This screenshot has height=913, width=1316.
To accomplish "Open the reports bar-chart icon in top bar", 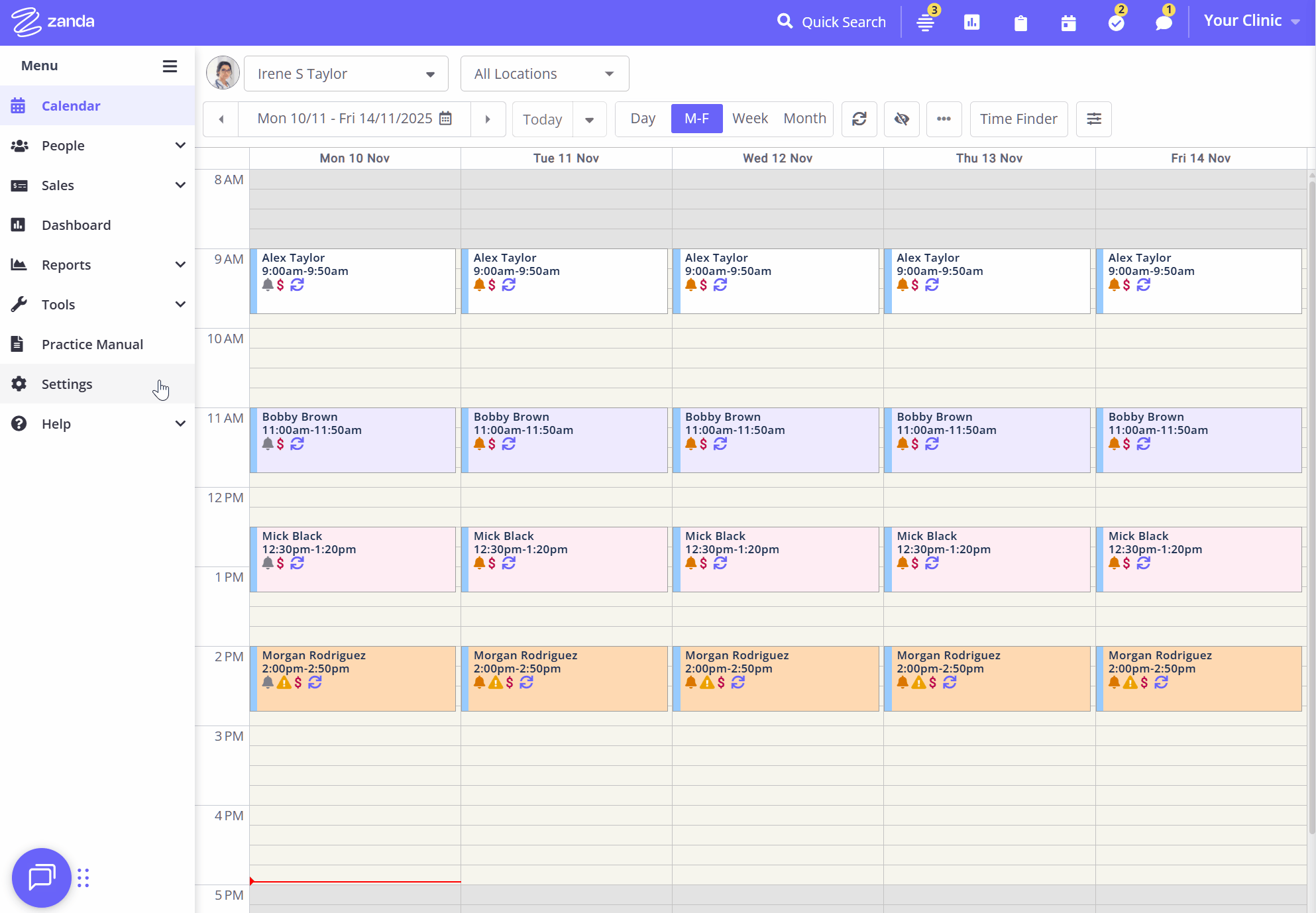I will [971, 22].
